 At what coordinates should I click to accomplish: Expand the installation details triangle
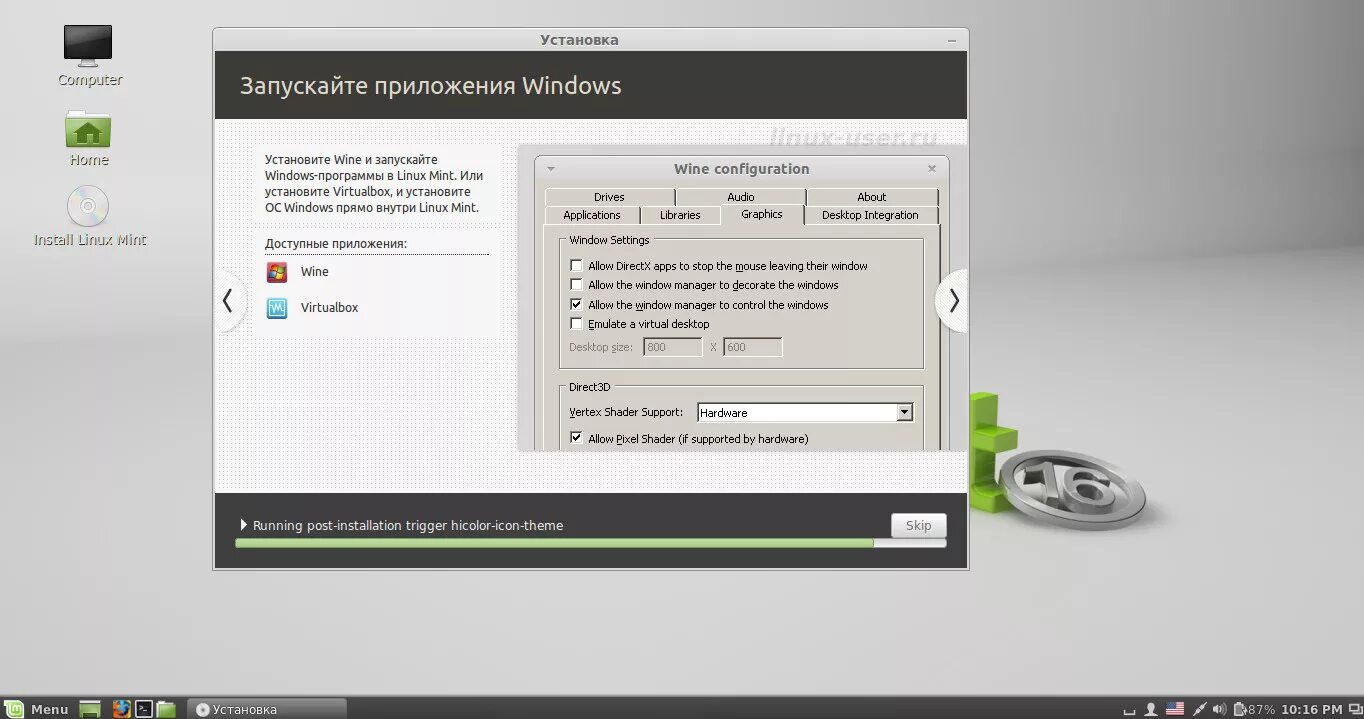coord(244,525)
